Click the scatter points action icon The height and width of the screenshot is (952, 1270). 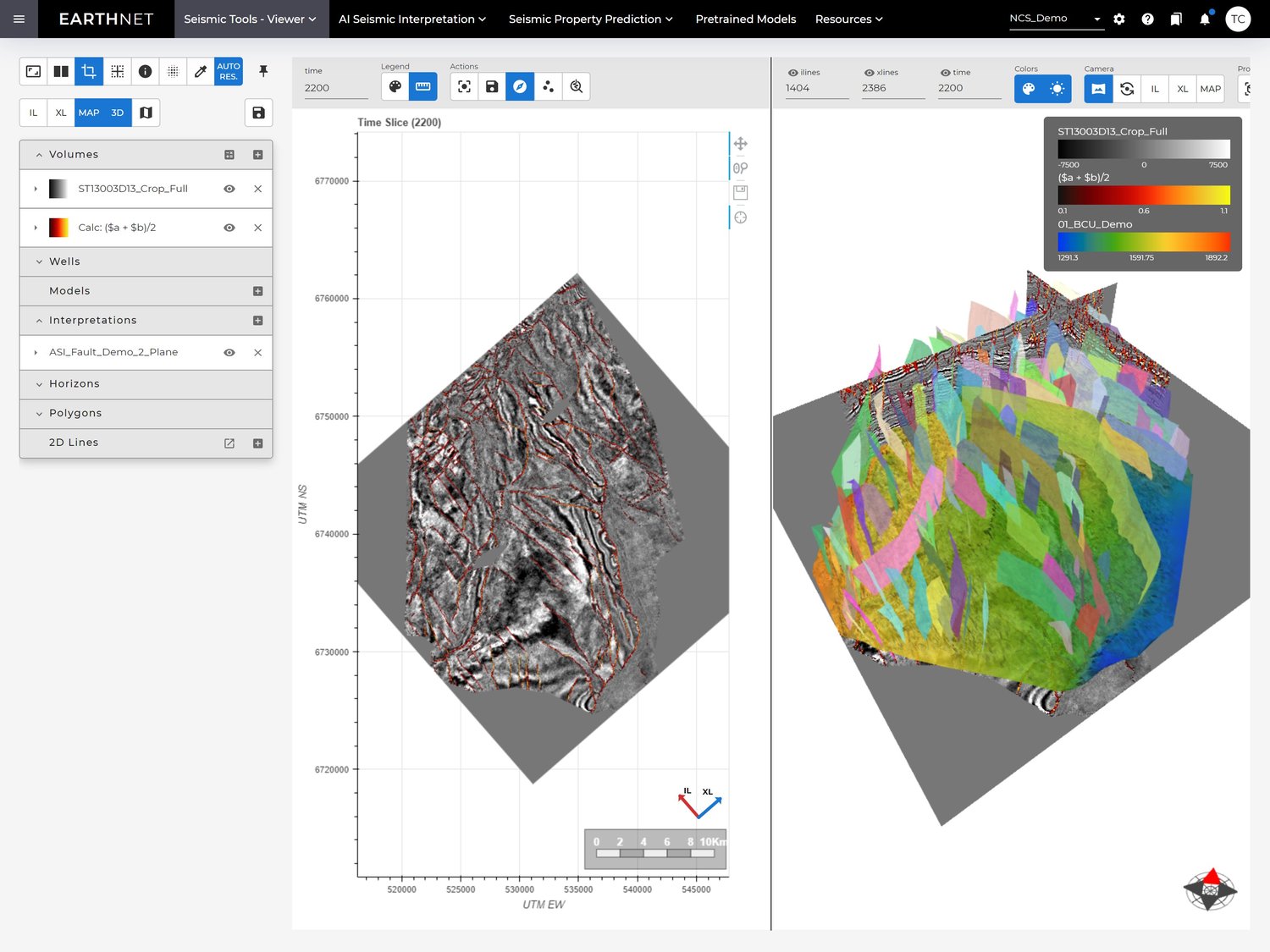pyautogui.click(x=548, y=86)
